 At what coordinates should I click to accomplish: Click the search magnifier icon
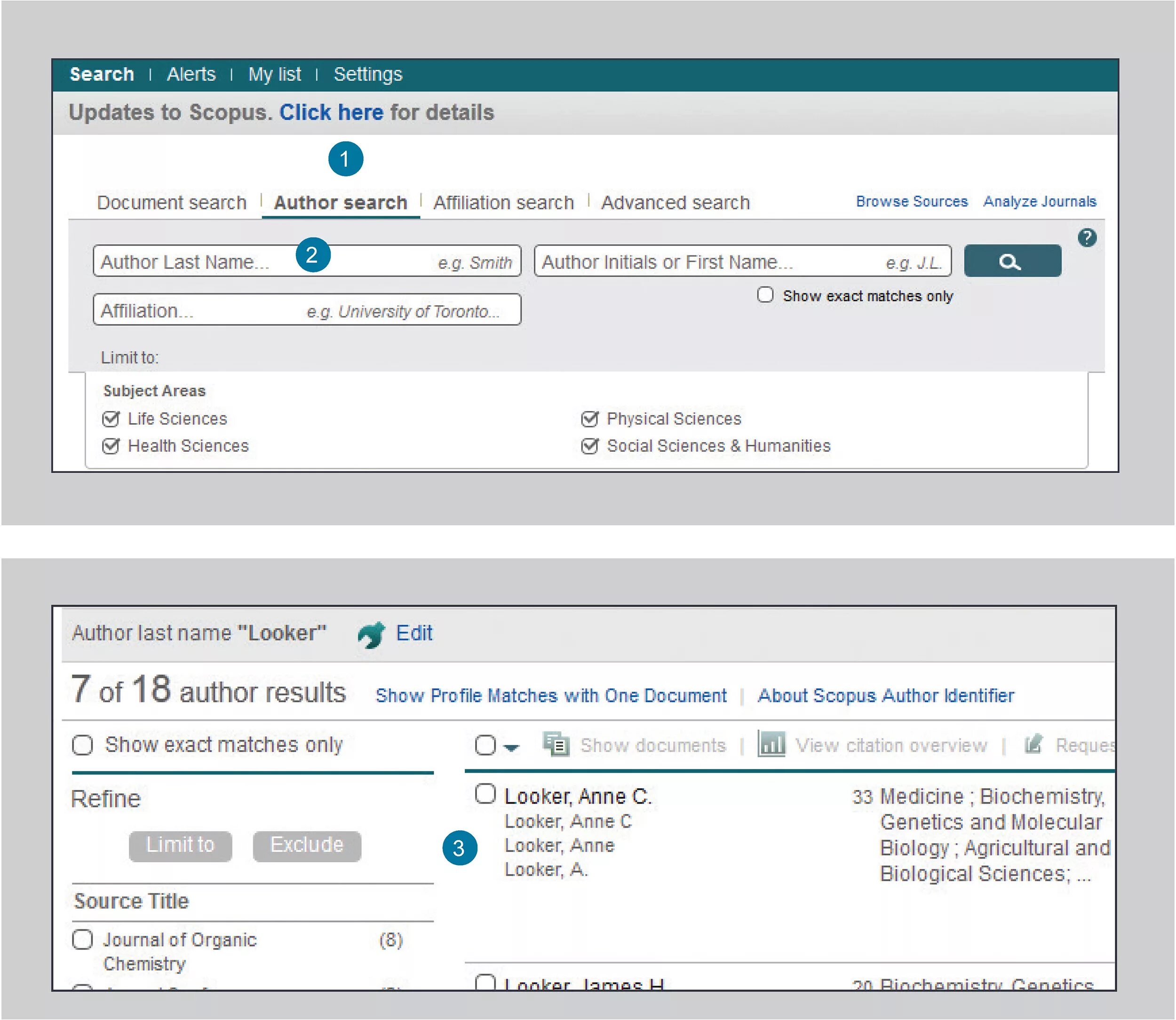[1013, 261]
